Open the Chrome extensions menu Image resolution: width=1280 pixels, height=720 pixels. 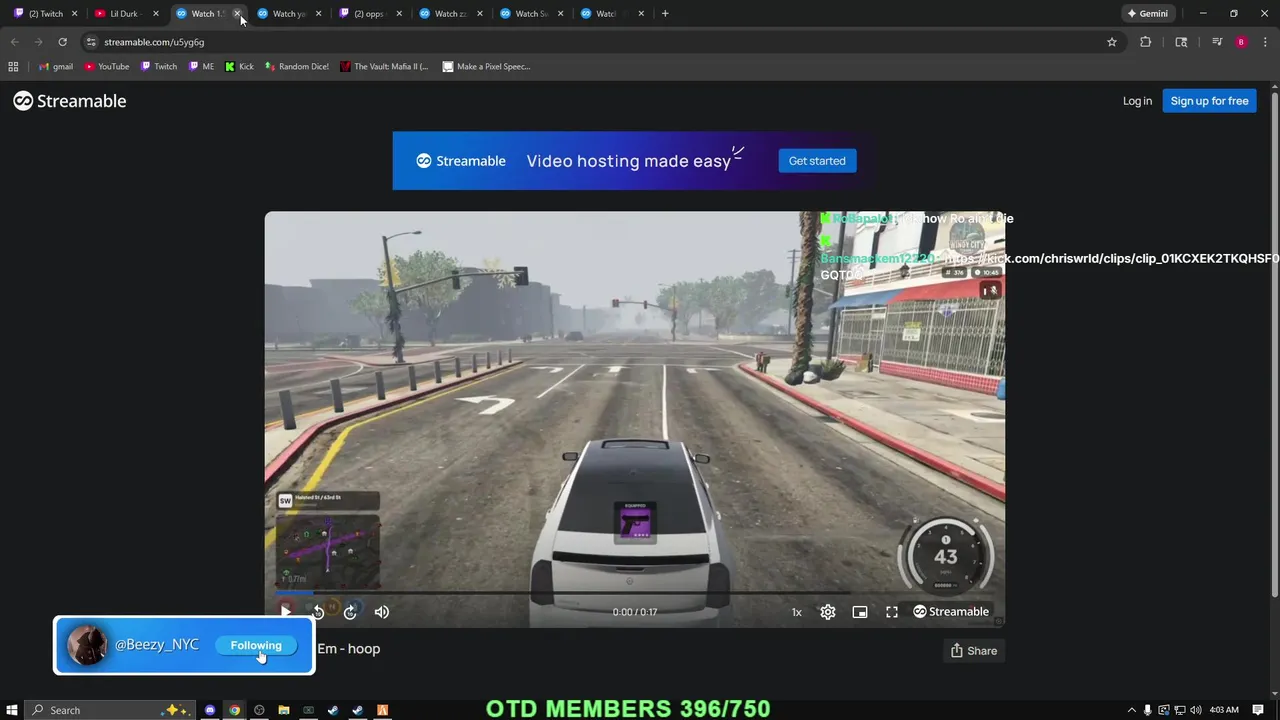[1146, 42]
